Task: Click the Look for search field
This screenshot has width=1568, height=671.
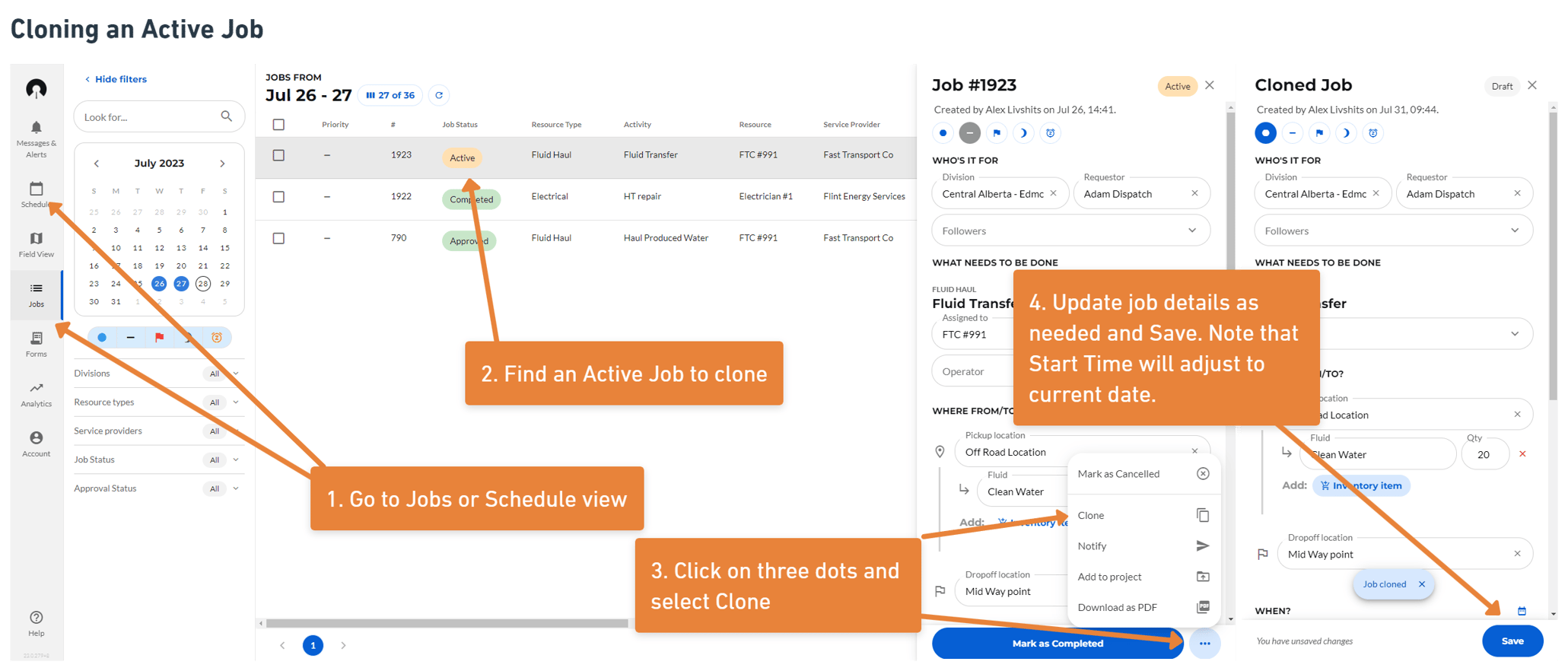Action: (x=150, y=117)
